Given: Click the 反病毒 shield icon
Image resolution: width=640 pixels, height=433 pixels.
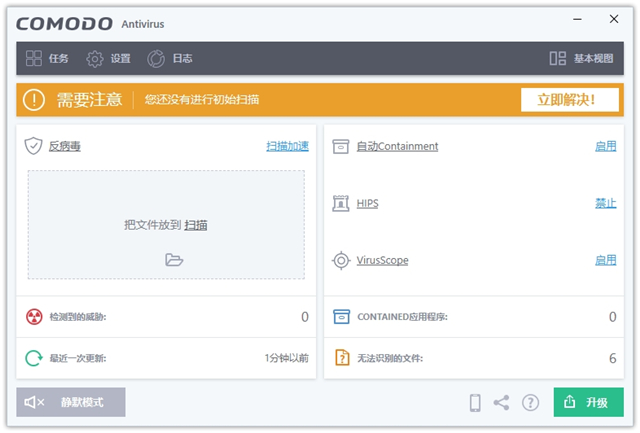Looking at the screenshot, I should click(x=33, y=146).
